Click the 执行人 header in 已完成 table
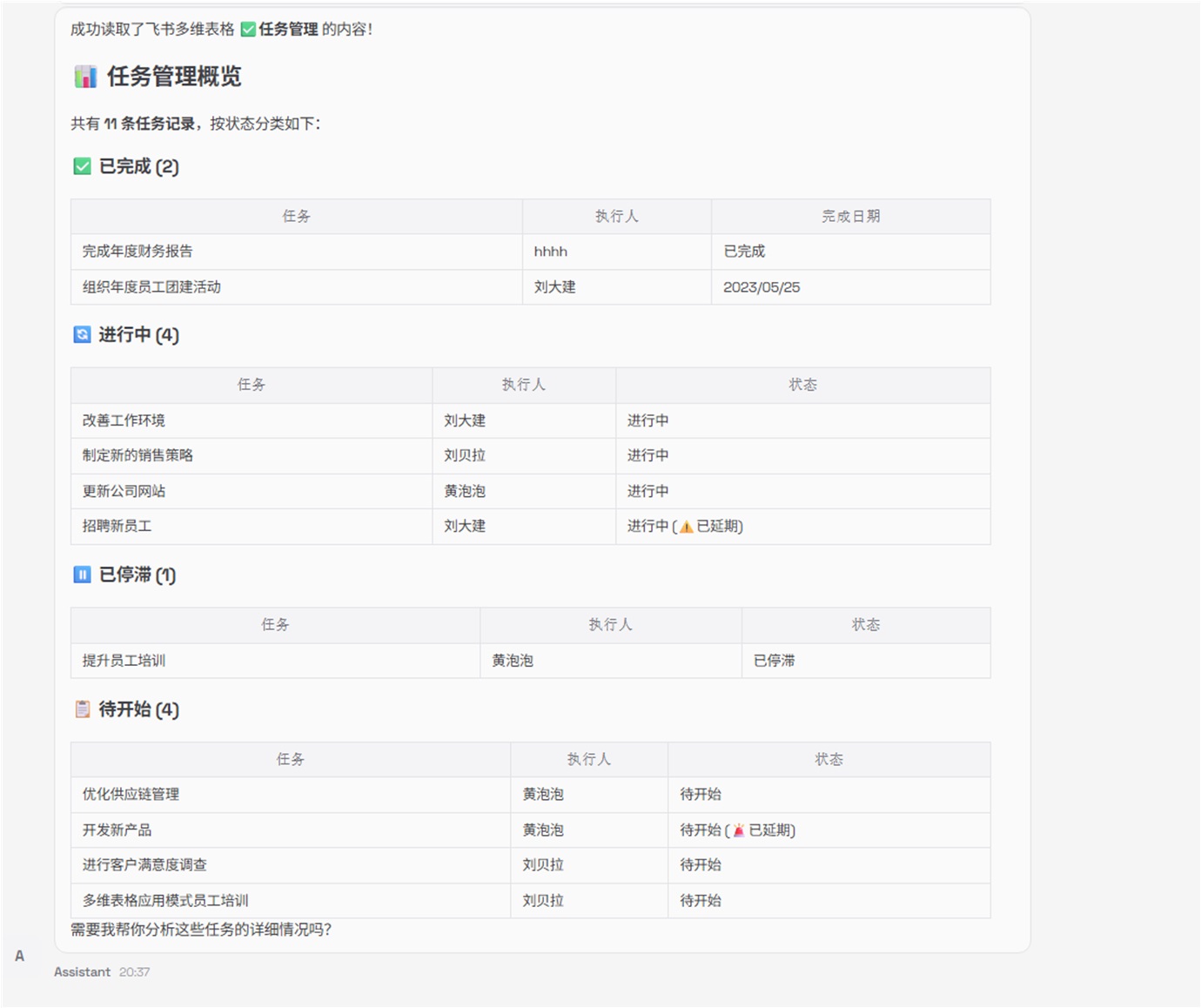Screen dimensions: 1201x1008 (x=616, y=217)
